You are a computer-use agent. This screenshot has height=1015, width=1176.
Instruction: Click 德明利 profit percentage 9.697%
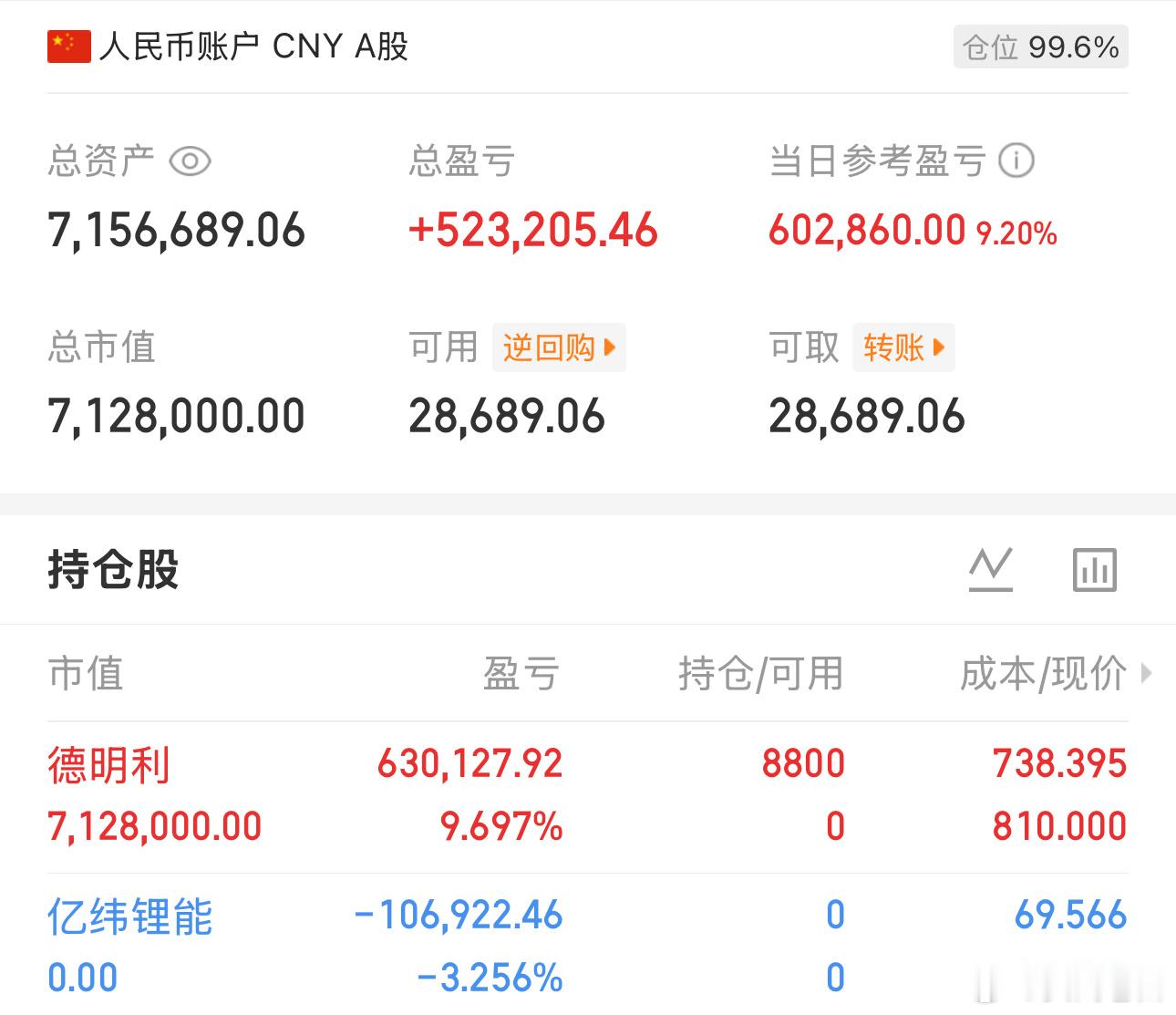[501, 827]
